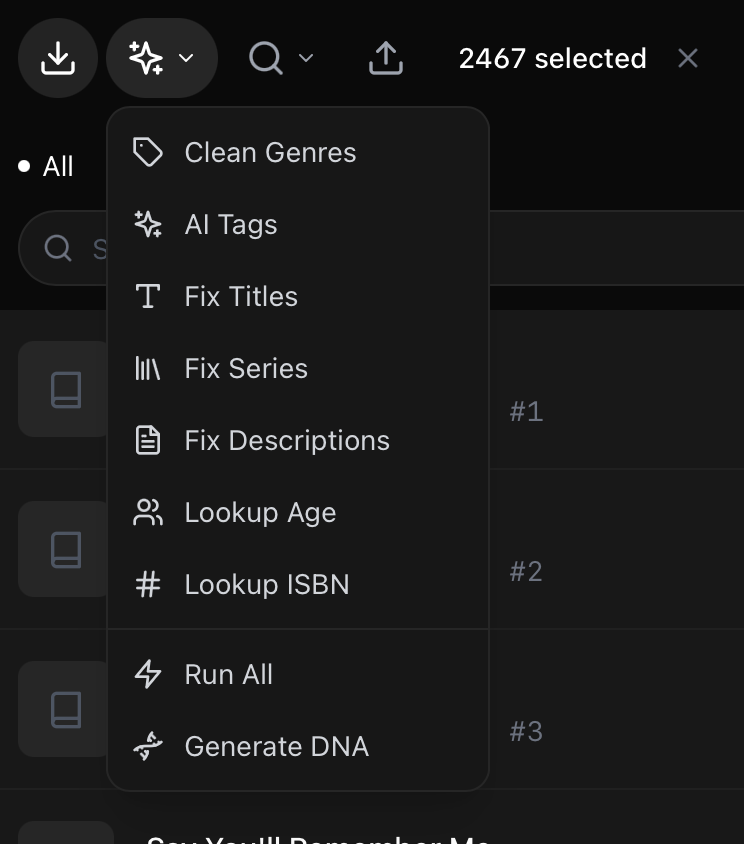This screenshot has width=744, height=844.
Task: Select the Lookup Age people icon
Action: (148, 512)
